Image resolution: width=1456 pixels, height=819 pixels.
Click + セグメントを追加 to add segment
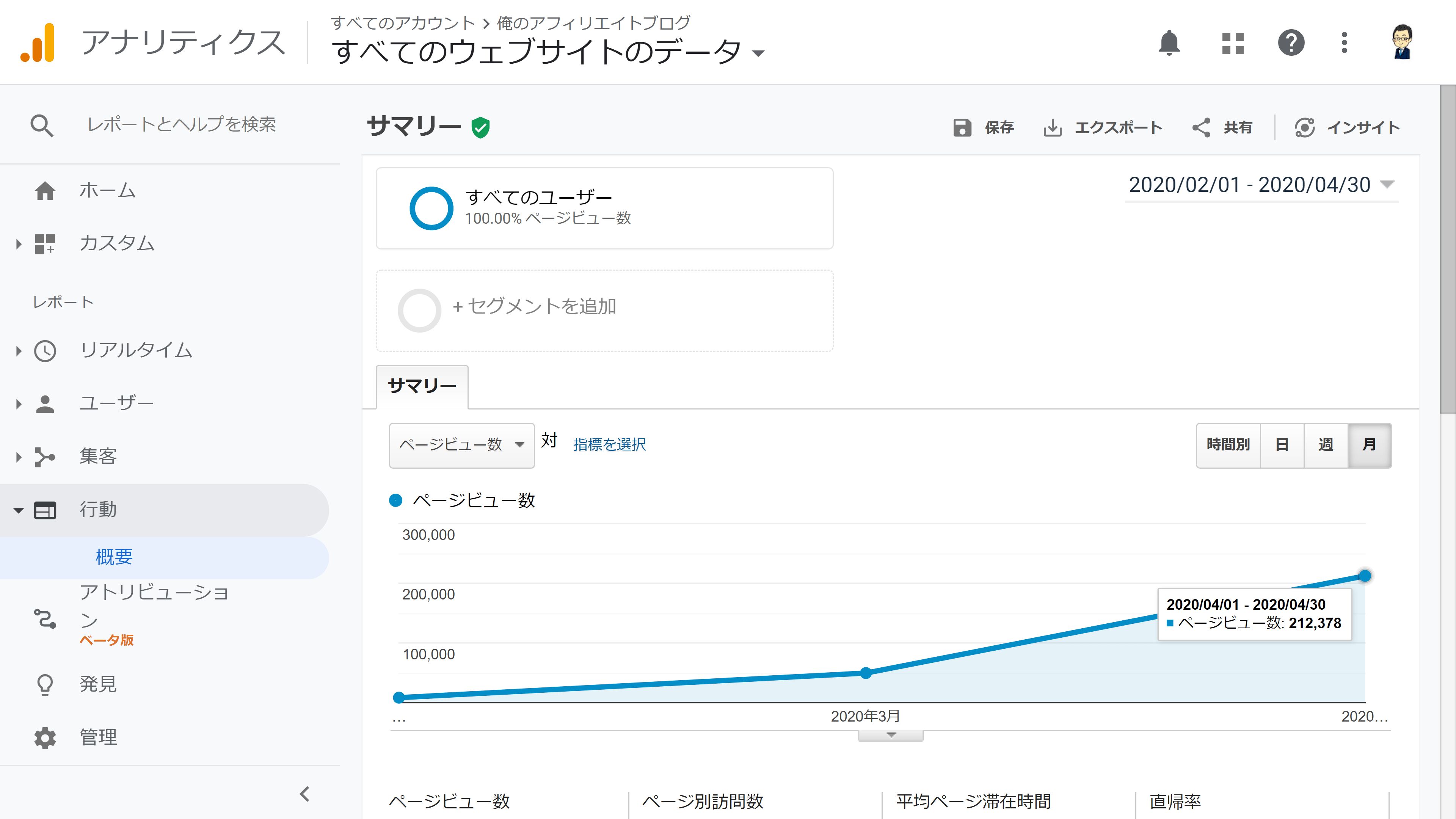point(534,307)
